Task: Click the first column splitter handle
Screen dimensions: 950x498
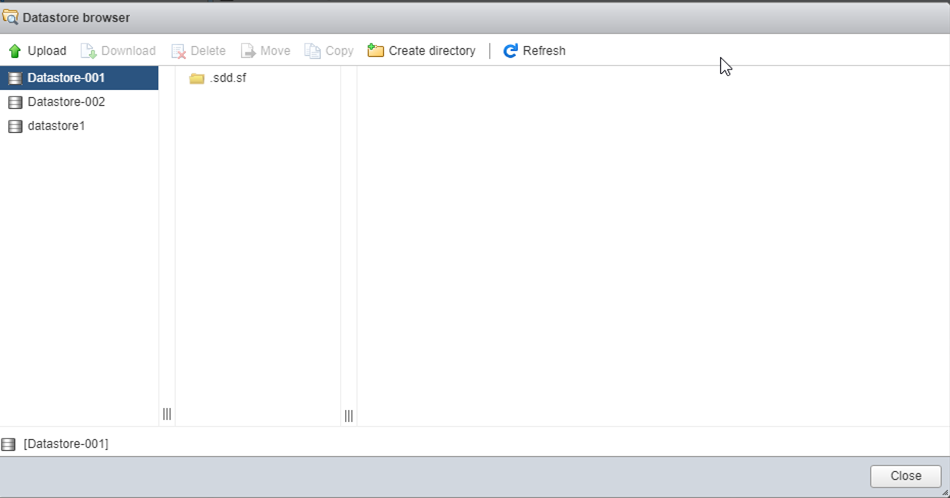Action: tap(167, 414)
